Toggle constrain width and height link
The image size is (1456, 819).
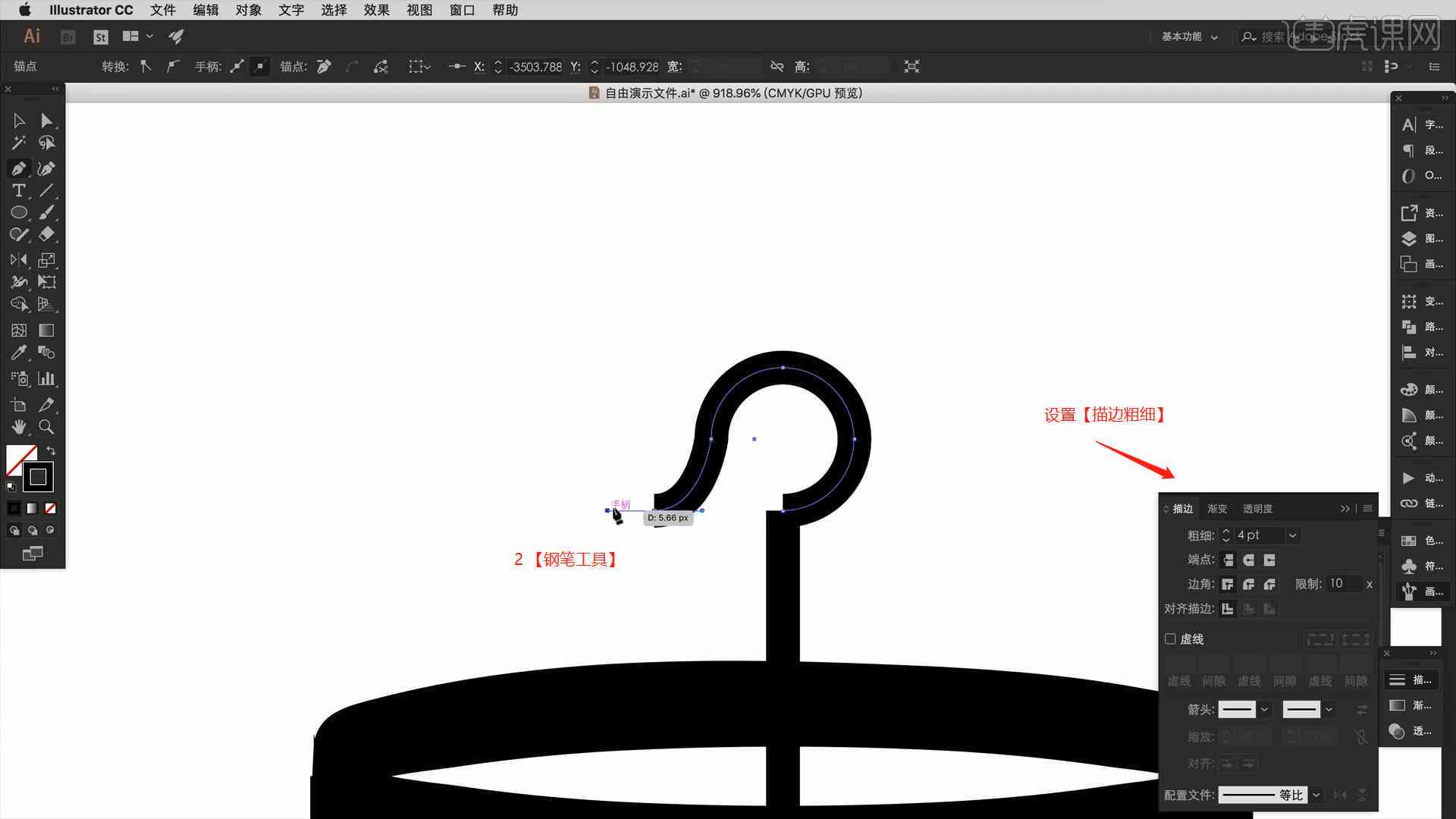click(x=777, y=67)
